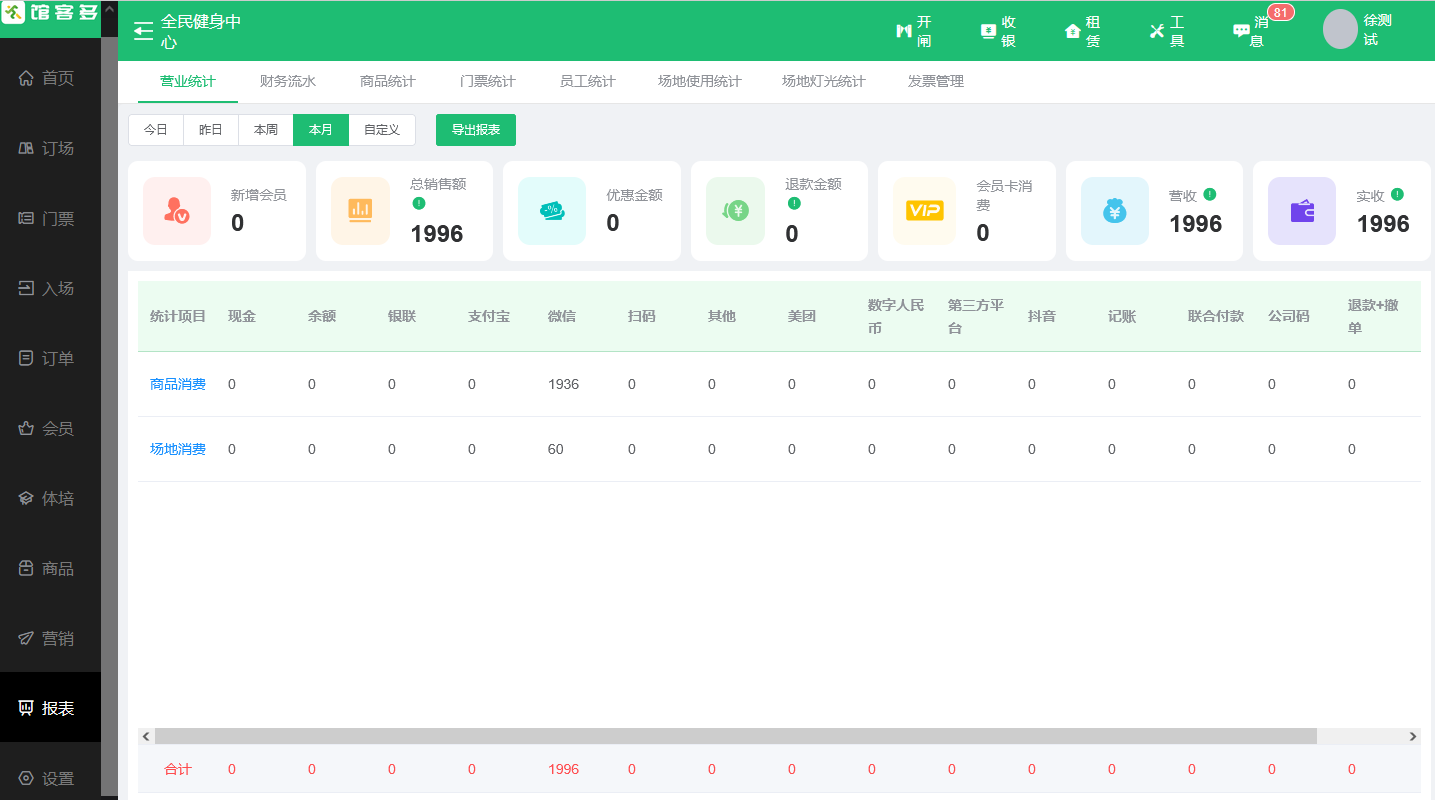Click the 营销 marketing icon in sidebar
The image size is (1435, 800).
pyautogui.click(x=26, y=638)
